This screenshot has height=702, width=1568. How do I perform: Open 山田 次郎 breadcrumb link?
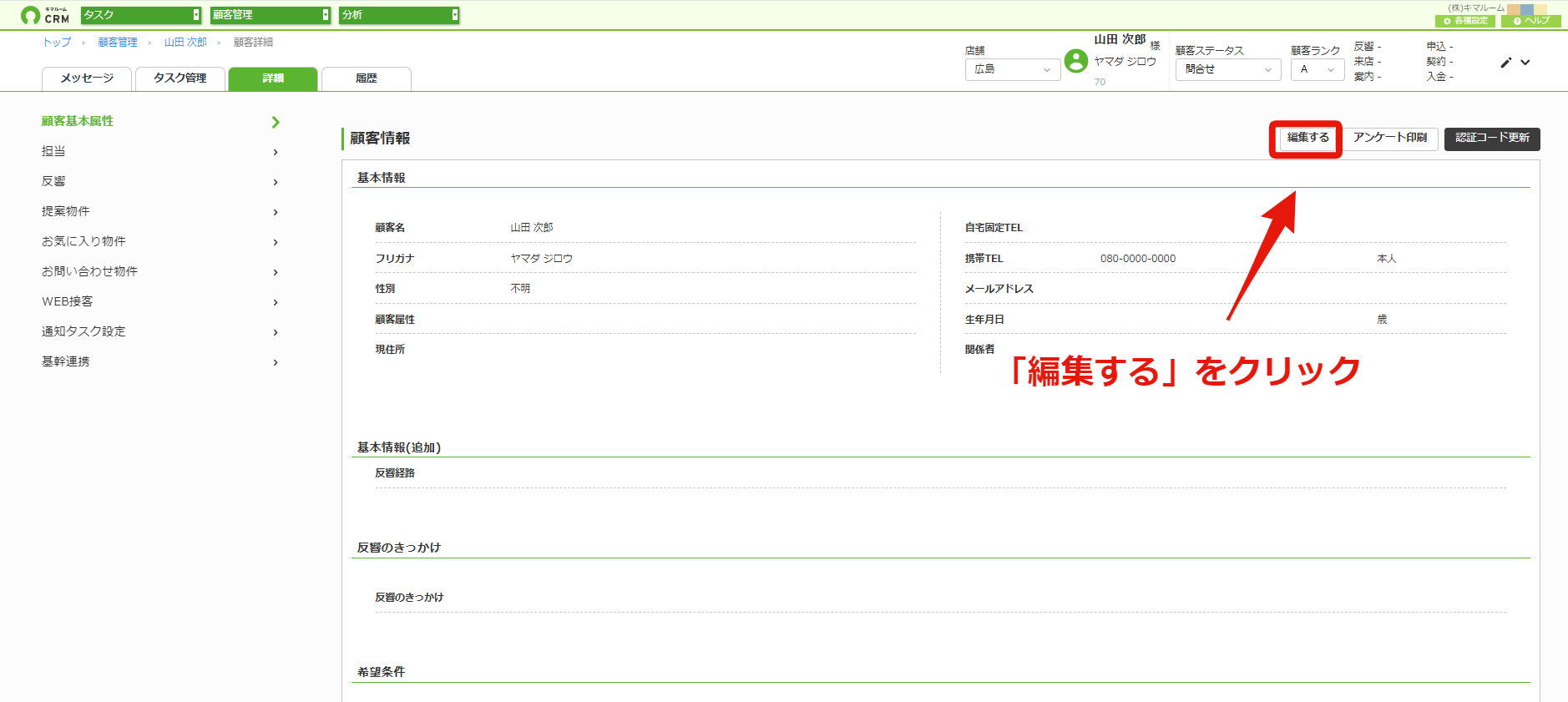point(185,43)
